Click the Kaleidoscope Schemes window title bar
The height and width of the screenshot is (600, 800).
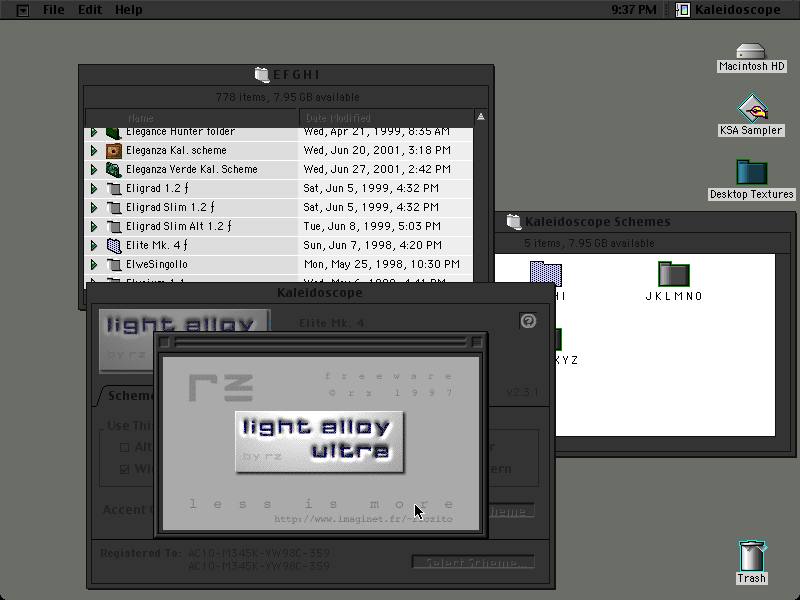coord(645,221)
